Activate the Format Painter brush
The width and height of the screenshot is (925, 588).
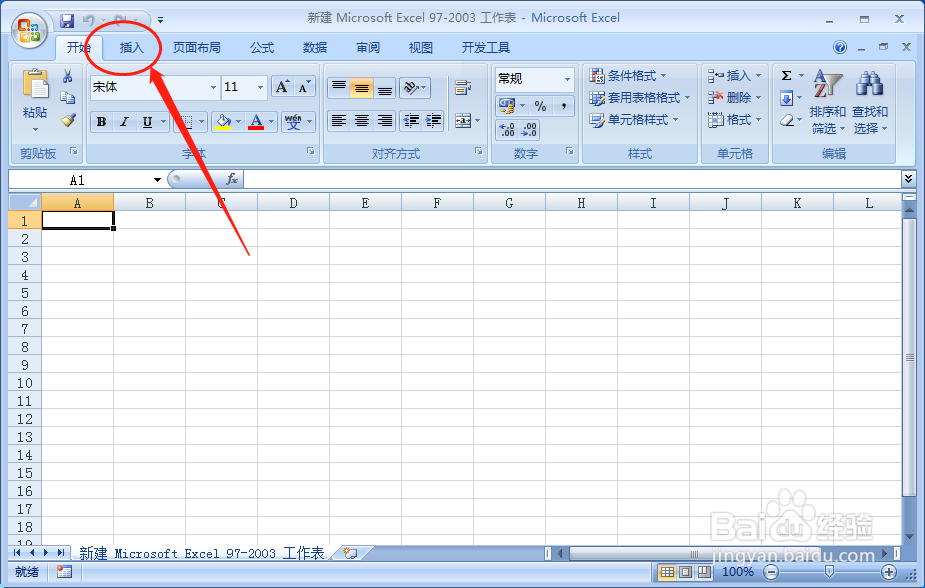[68, 120]
